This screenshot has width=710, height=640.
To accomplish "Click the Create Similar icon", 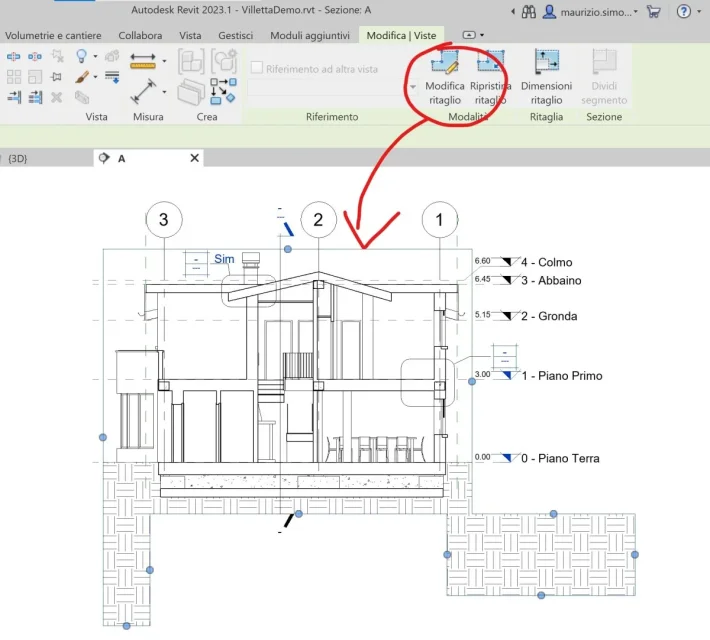I will (x=223, y=91).
